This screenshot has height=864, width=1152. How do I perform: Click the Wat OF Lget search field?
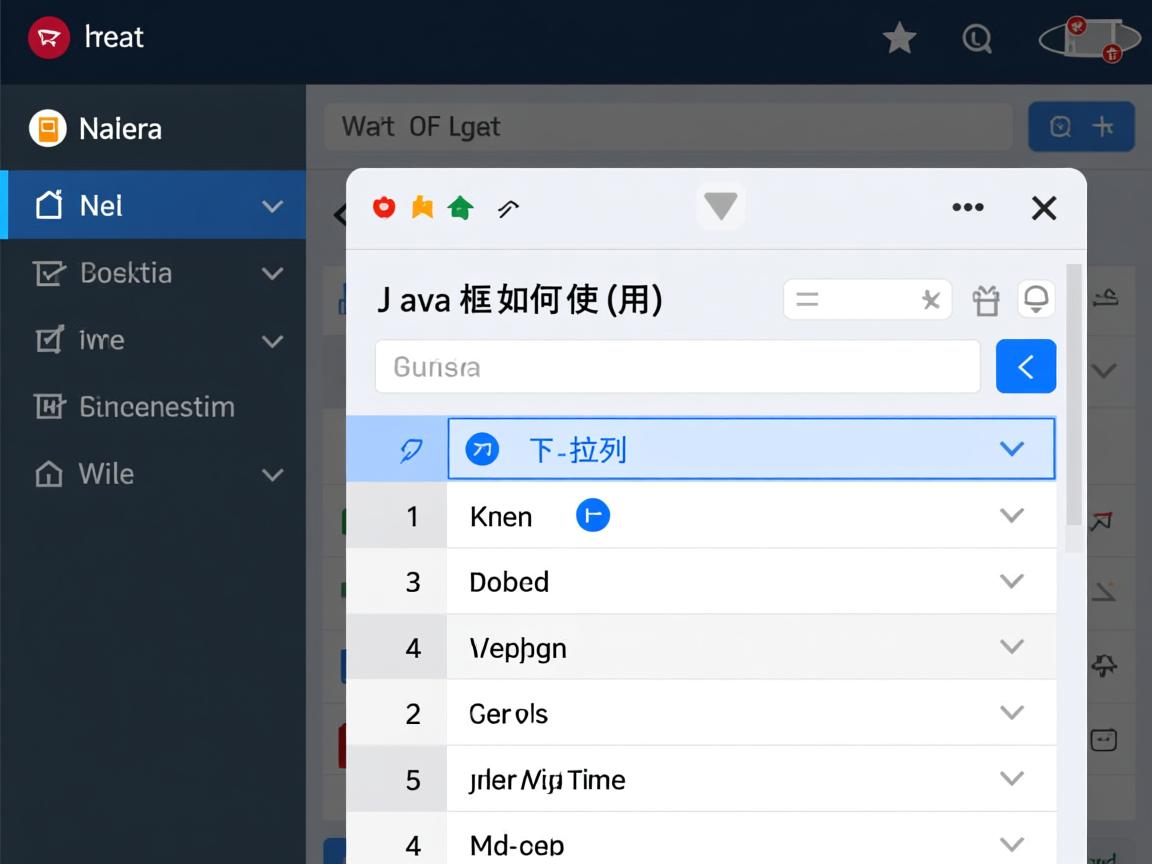(x=668, y=126)
